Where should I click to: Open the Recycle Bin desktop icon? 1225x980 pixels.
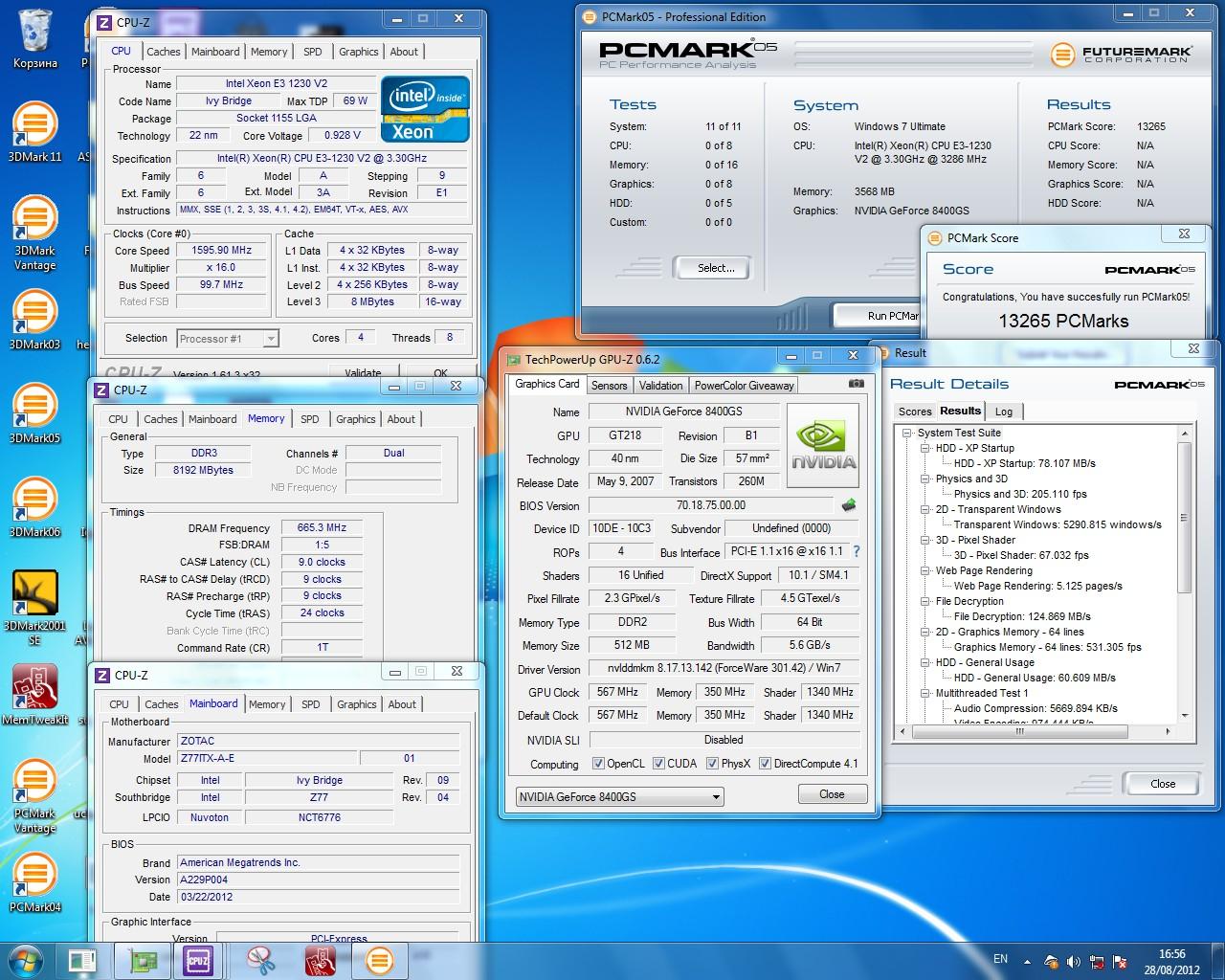(34, 38)
